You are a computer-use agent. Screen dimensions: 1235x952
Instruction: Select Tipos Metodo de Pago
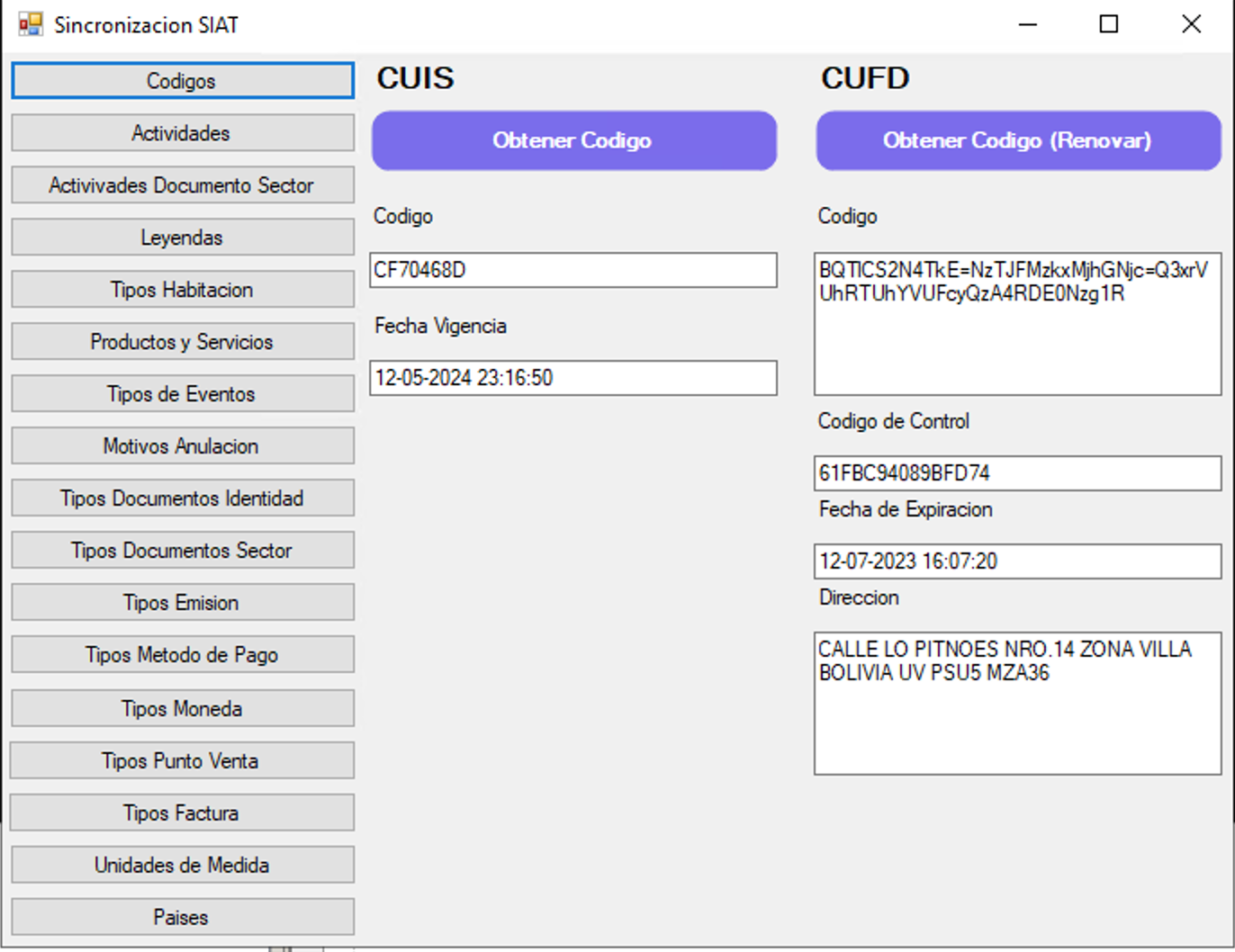tap(182, 655)
